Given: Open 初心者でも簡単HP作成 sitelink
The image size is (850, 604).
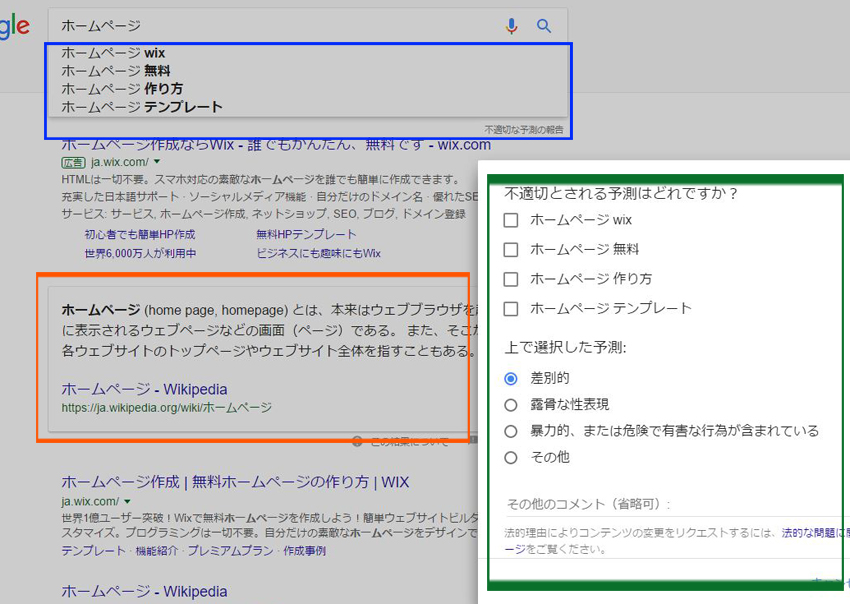Looking at the screenshot, I should 140,234.
